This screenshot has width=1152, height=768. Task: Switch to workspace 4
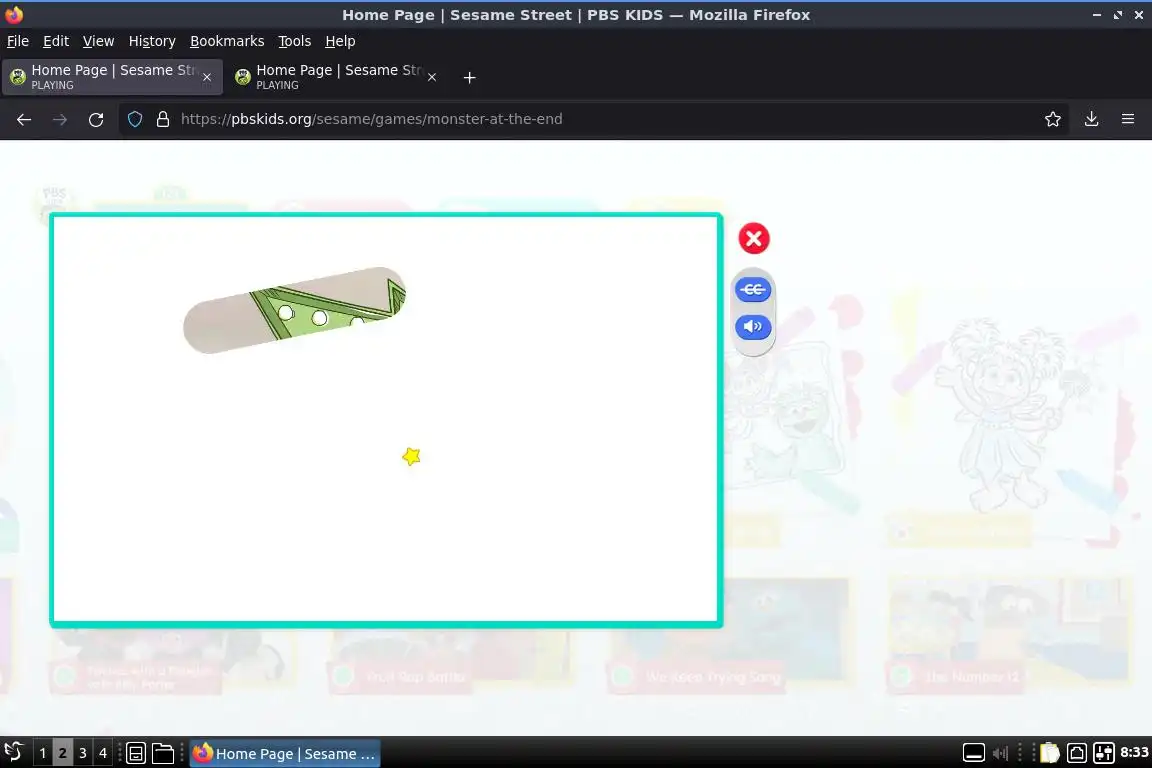[x=103, y=753]
